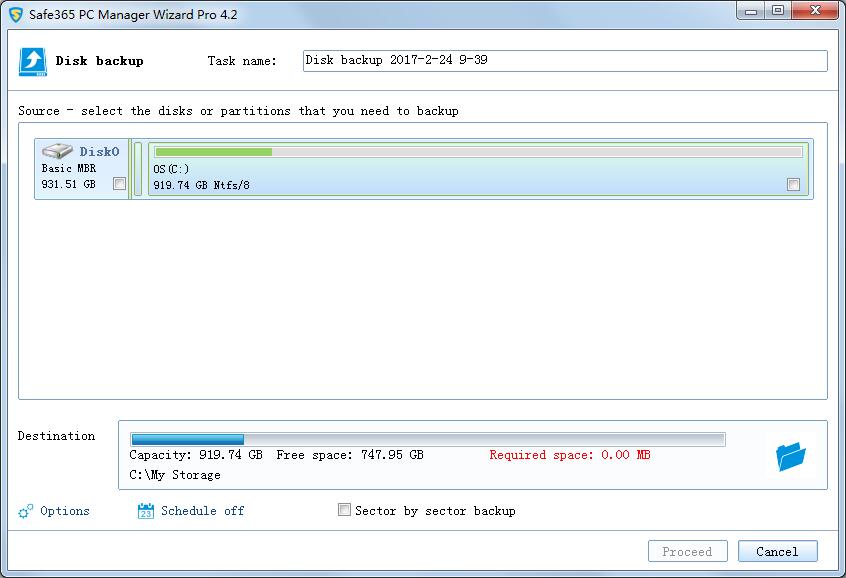Open the destination folder browse icon
Viewport: 846px width, 578px height.
(790, 457)
